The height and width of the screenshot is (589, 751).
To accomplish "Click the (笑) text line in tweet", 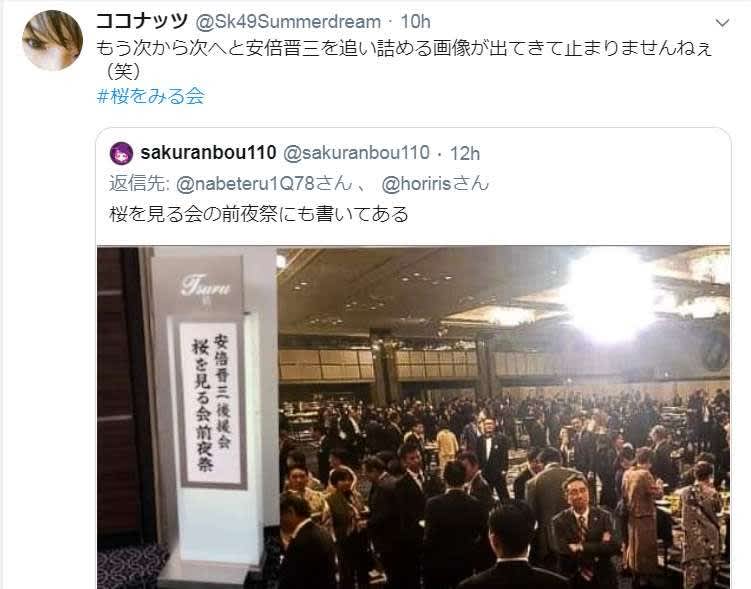I will coord(123,72).
